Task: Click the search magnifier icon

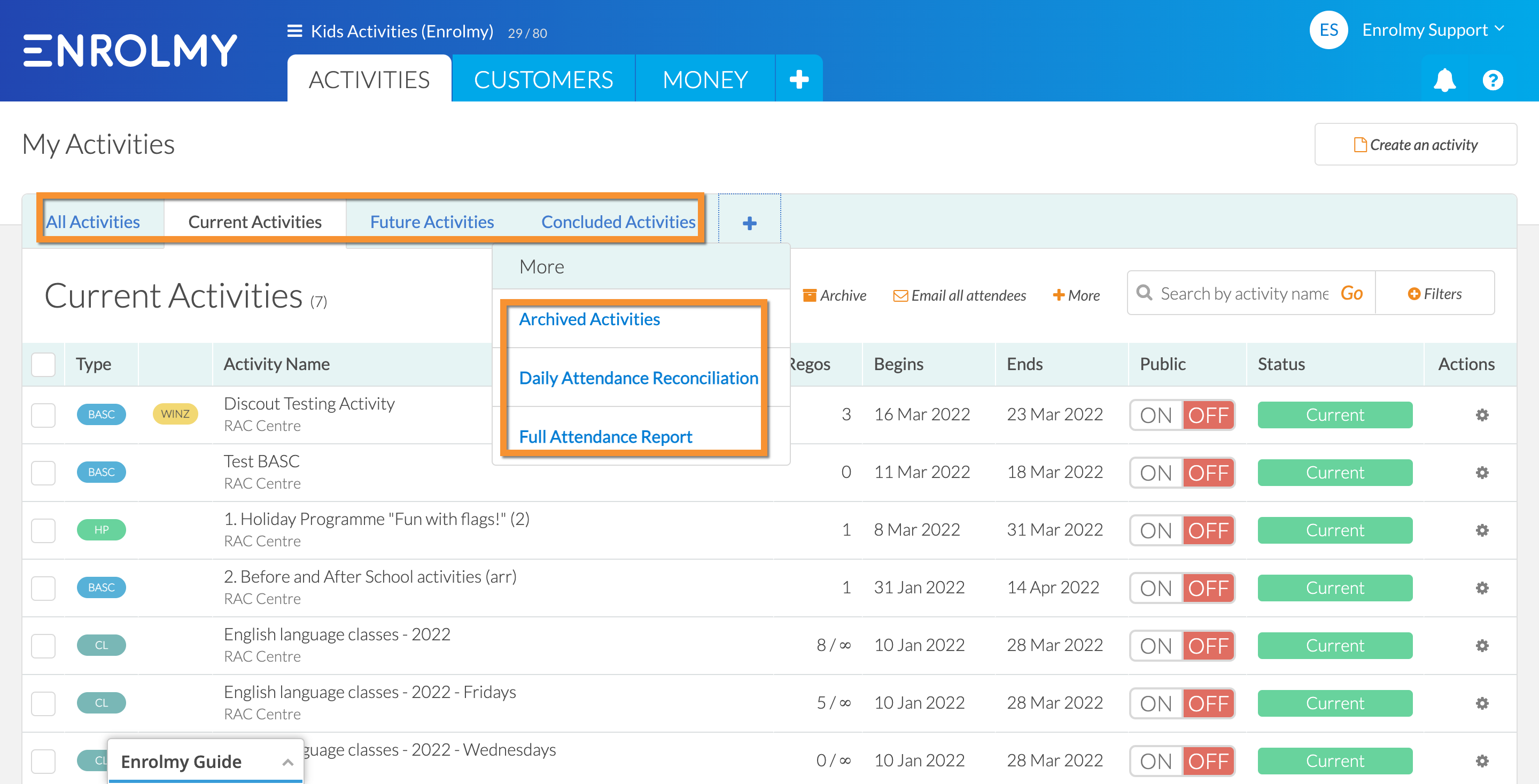Action: point(1144,293)
